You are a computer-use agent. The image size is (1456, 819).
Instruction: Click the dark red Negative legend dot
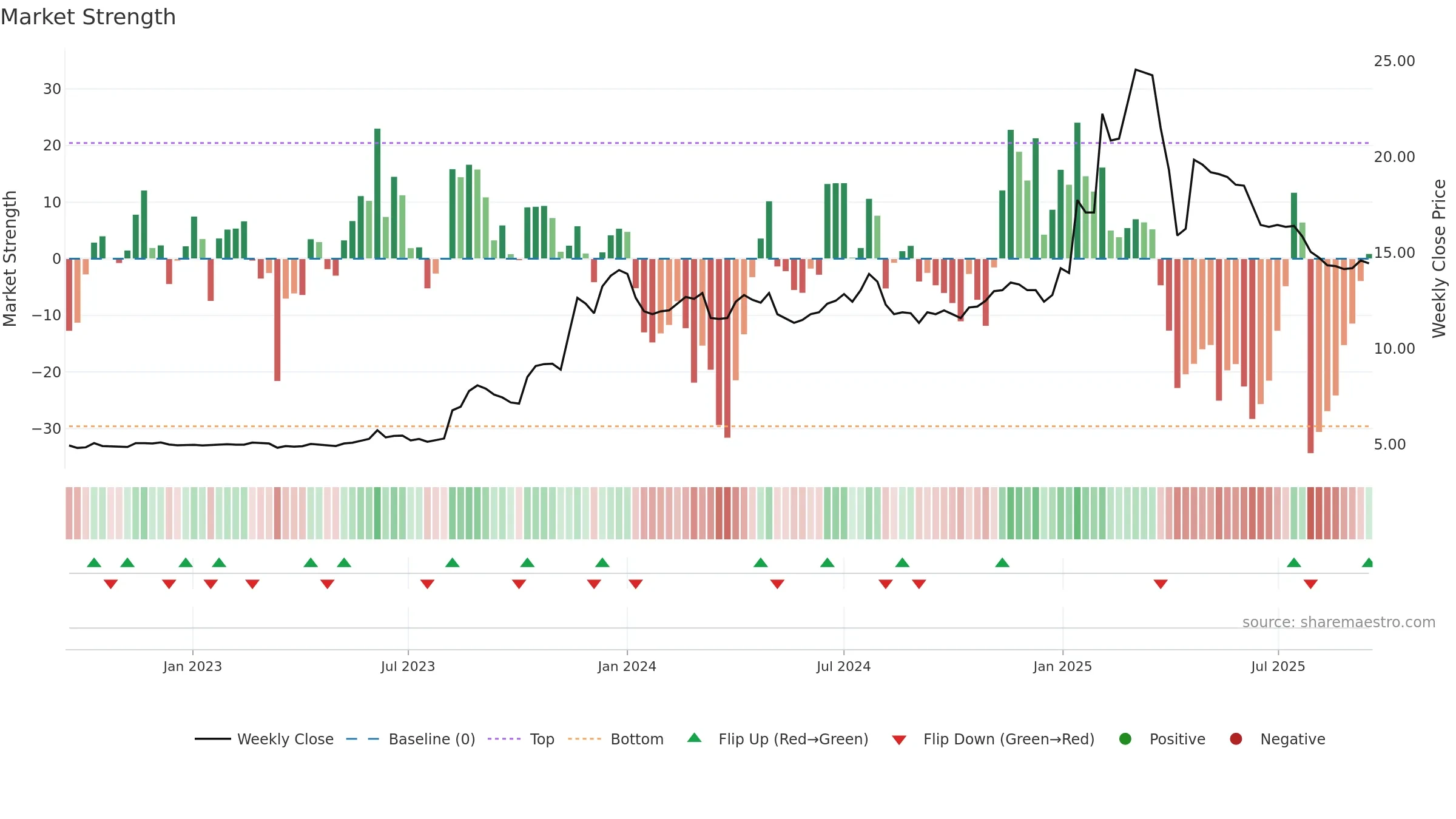(1236, 739)
